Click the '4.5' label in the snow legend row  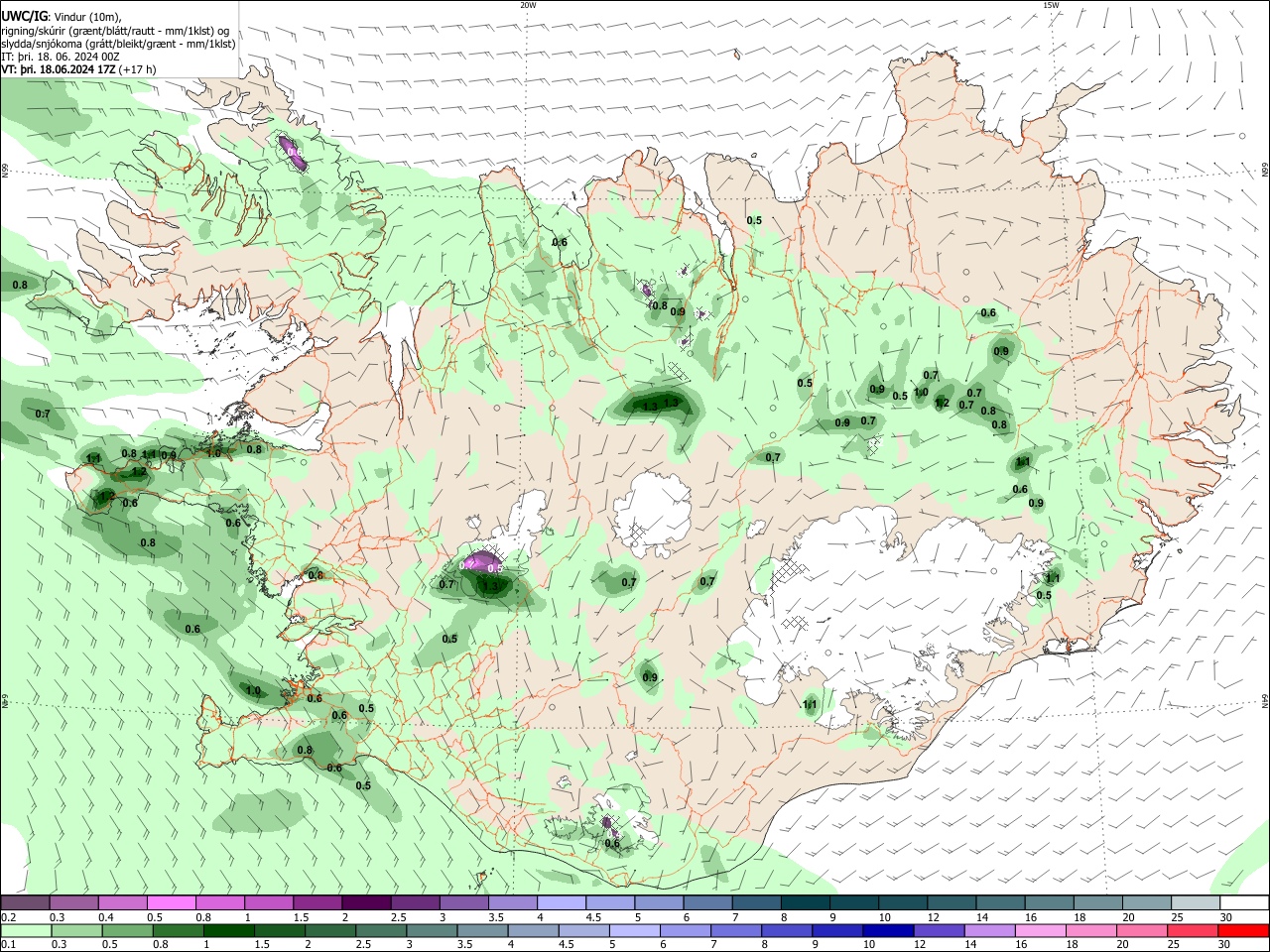(593, 918)
